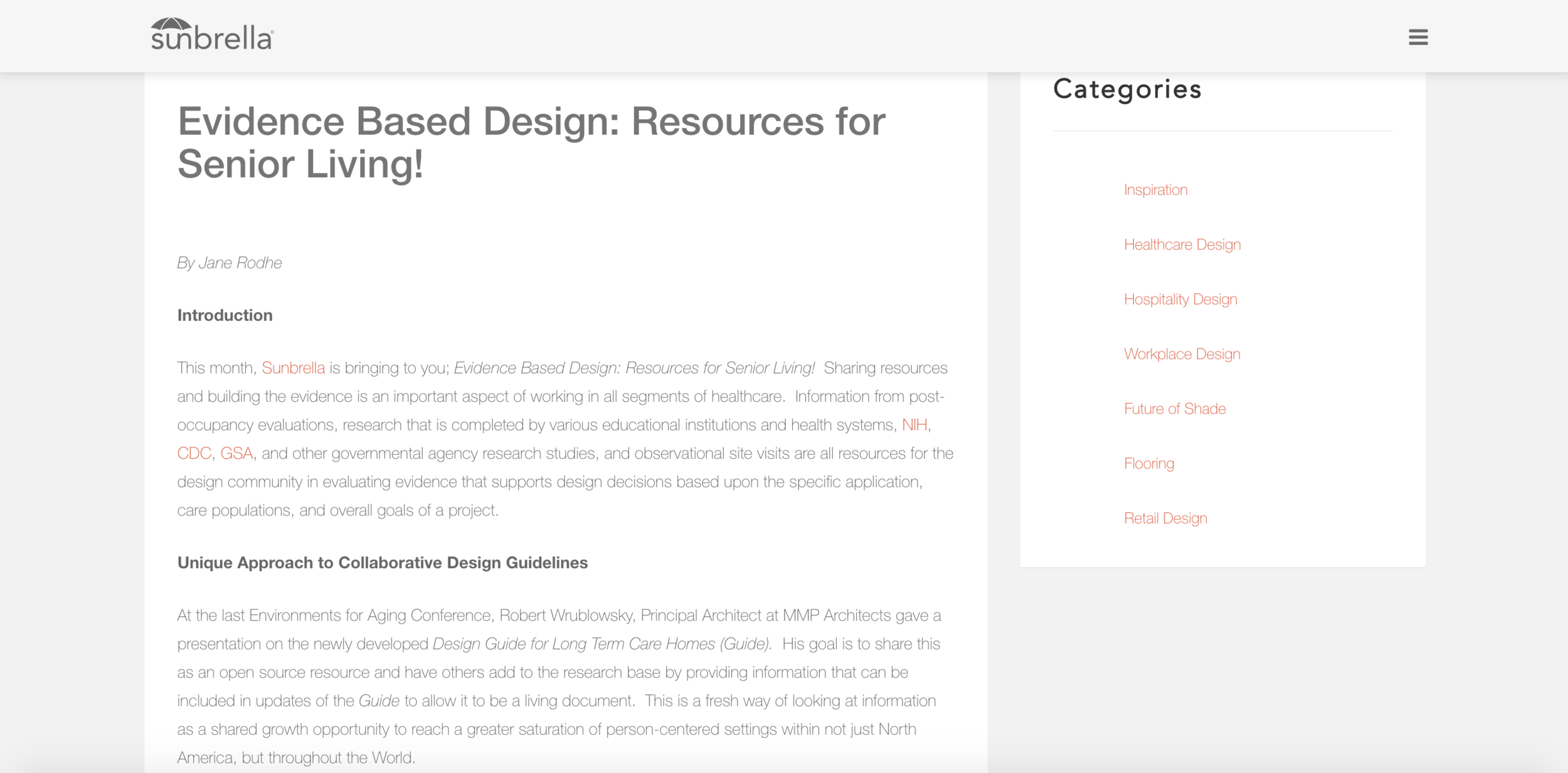
Task: Open the Inspiration category
Action: 1155,190
